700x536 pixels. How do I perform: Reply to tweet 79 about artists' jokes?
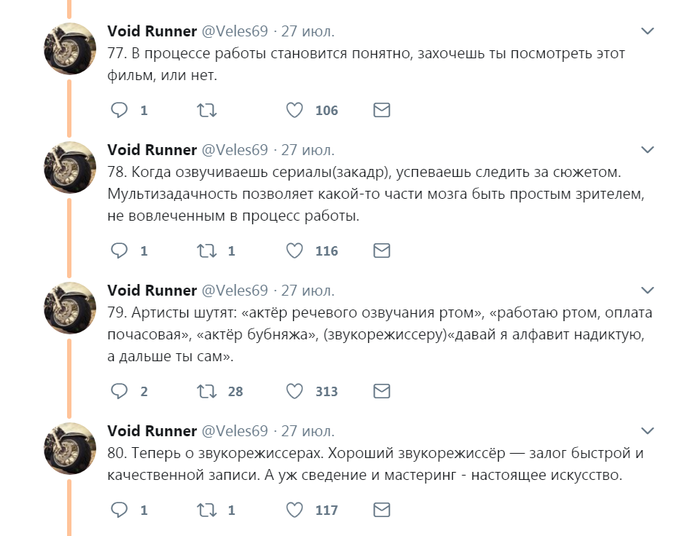119,391
